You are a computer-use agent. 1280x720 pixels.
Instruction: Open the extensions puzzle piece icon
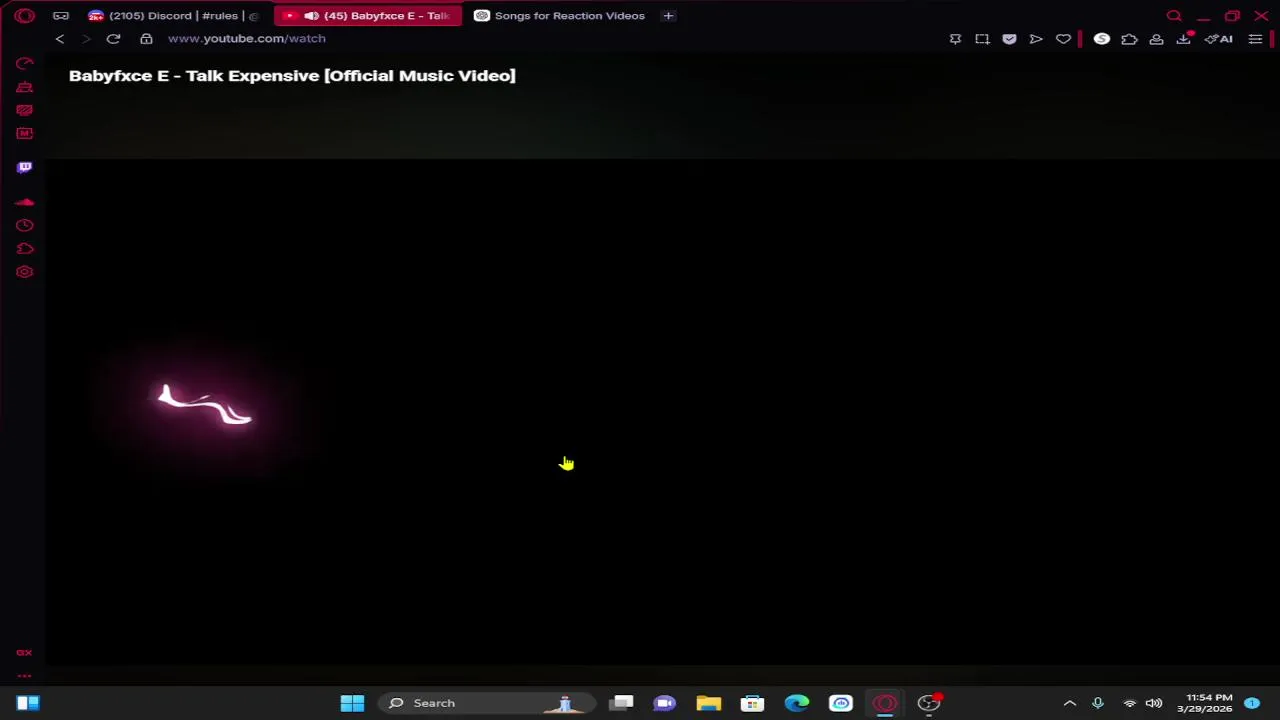pos(1129,39)
